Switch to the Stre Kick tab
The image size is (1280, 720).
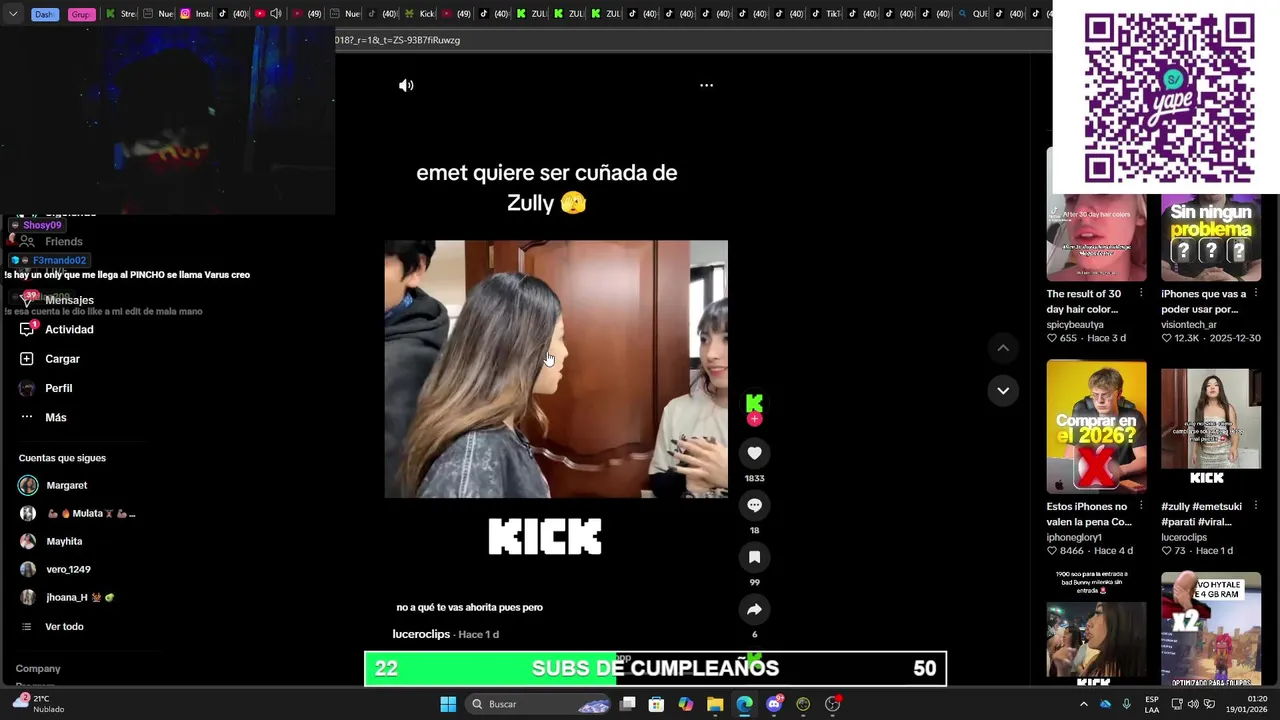click(x=122, y=14)
